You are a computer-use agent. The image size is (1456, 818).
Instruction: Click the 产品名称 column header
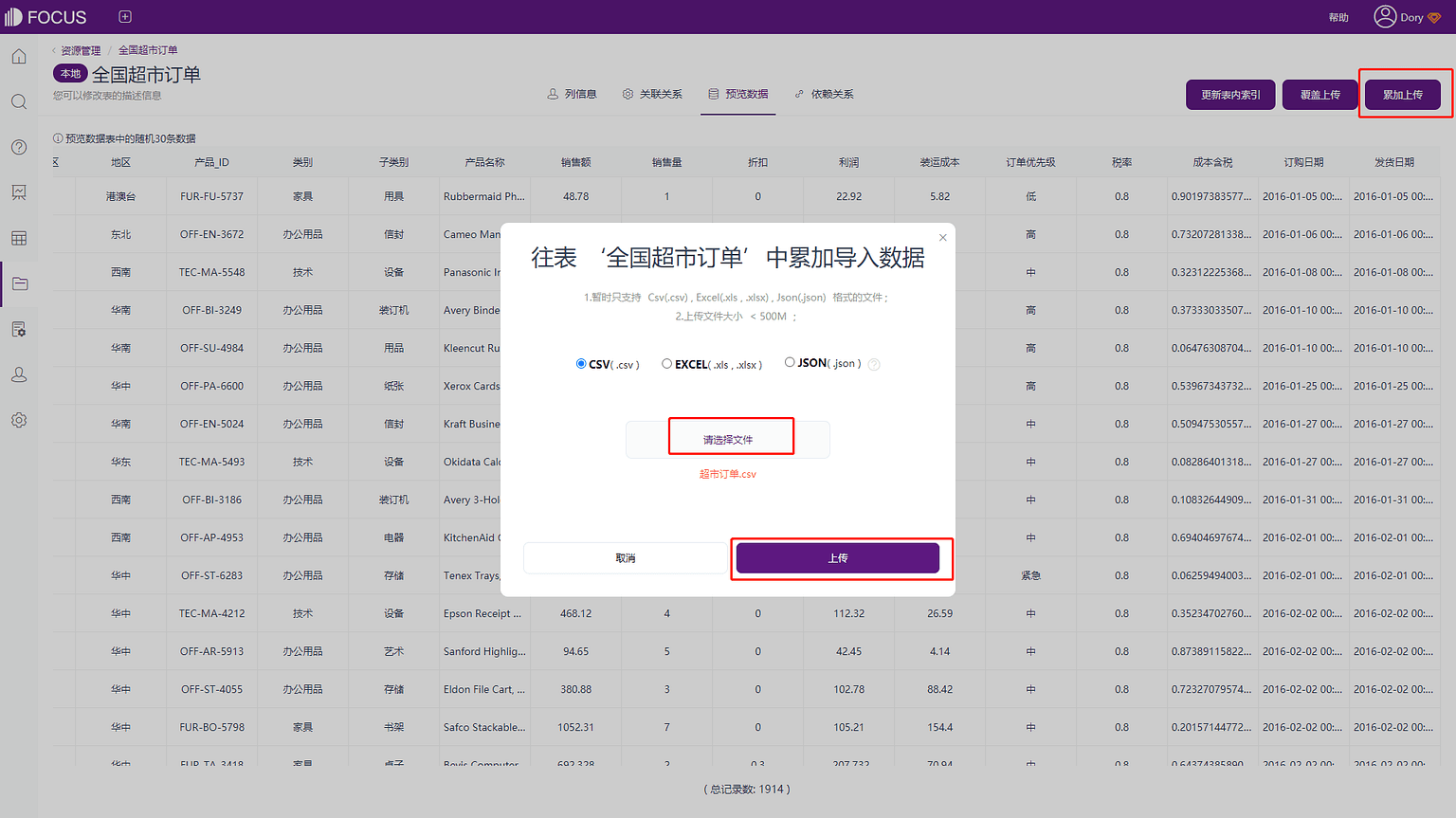pyautogui.click(x=485, y=162)
